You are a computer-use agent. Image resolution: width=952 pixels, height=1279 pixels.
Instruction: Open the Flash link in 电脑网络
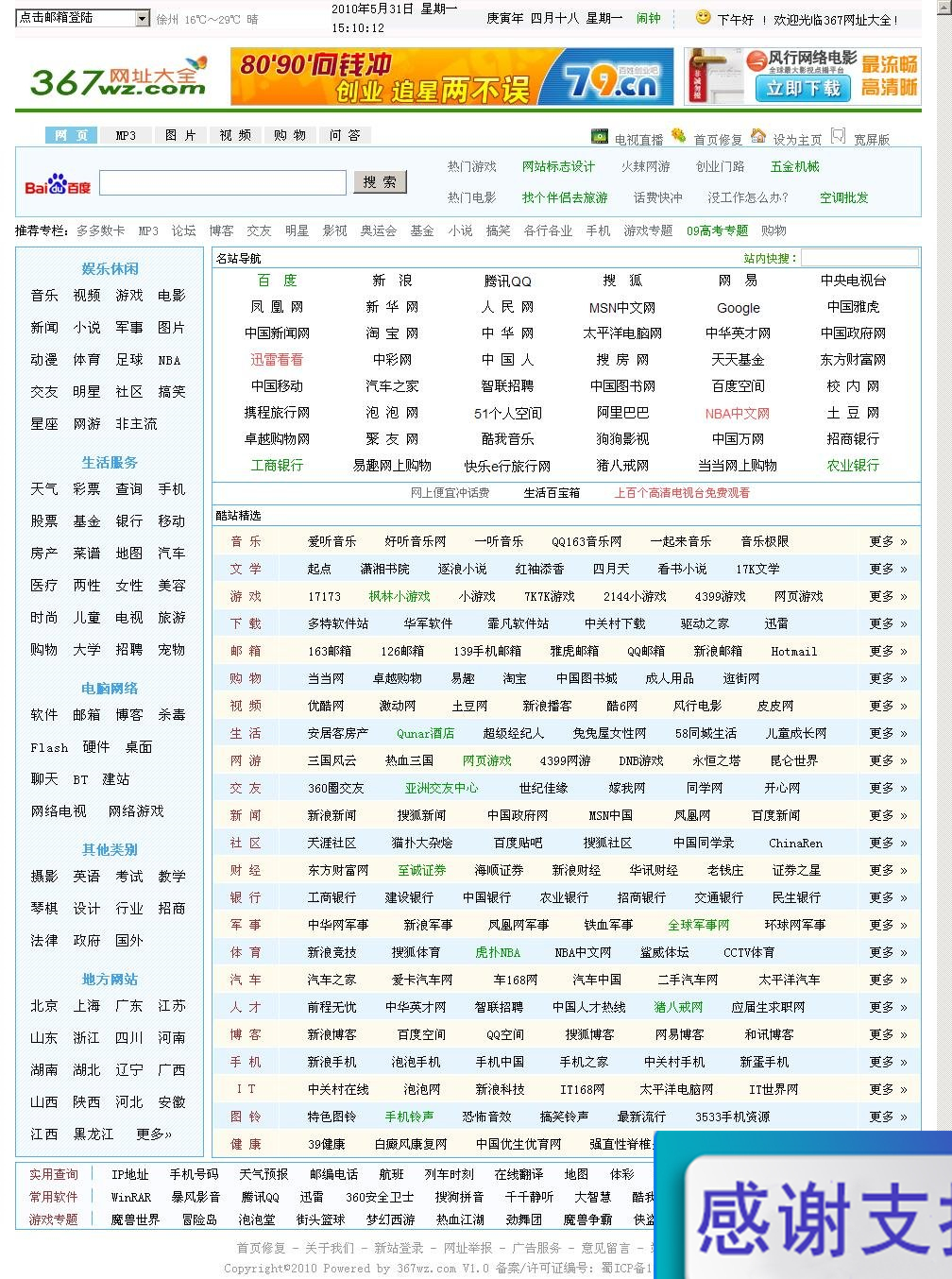point(49,747)
